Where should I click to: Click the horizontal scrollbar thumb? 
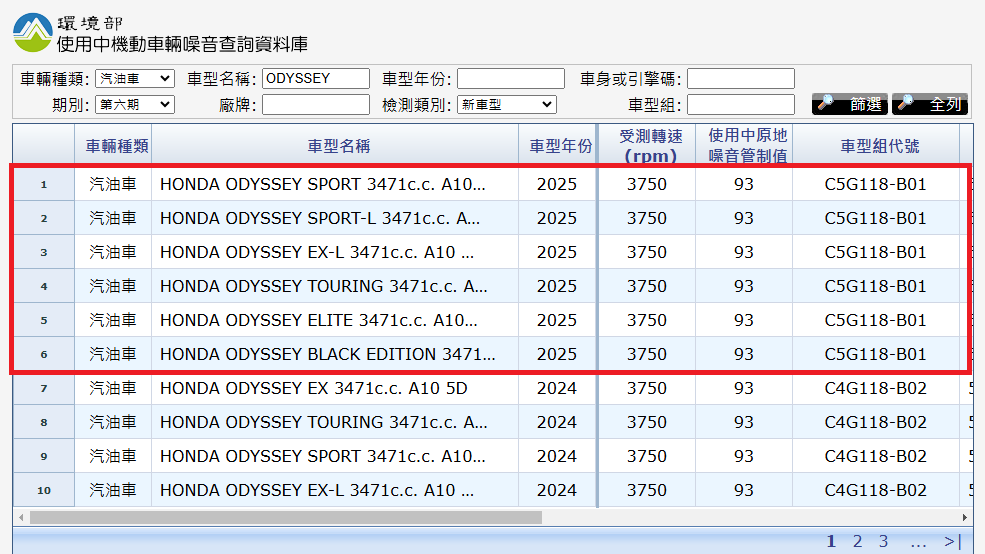(286, 517)
